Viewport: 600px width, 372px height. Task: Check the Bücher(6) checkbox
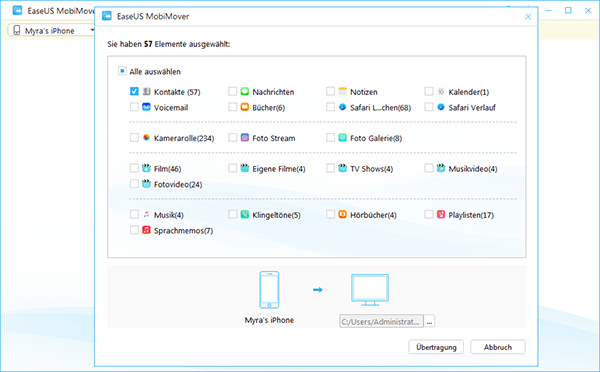coord(232,107)
